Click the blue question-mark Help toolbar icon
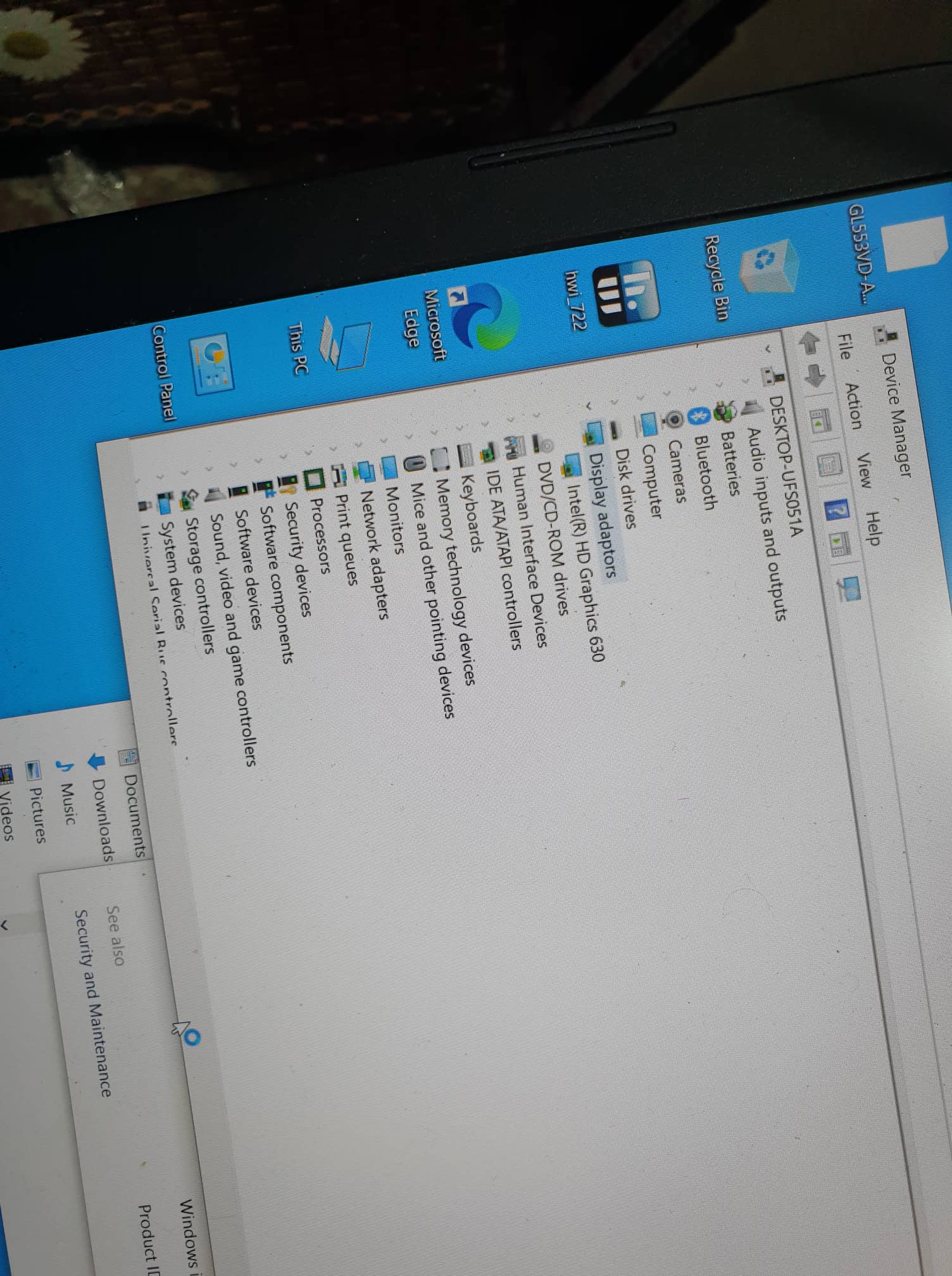 pyautogui.click(x=837, y=510)
